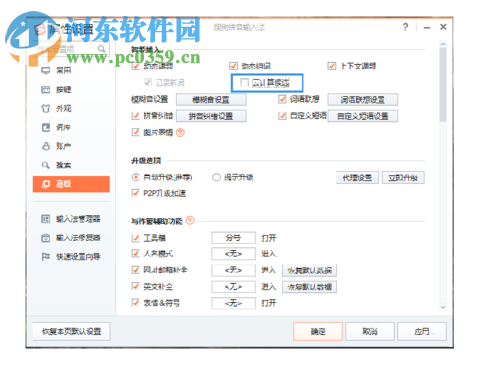This screenshot has height=387, width=500.
Task: Click the vertical scrollbar thumb
Action: [443, 85]
